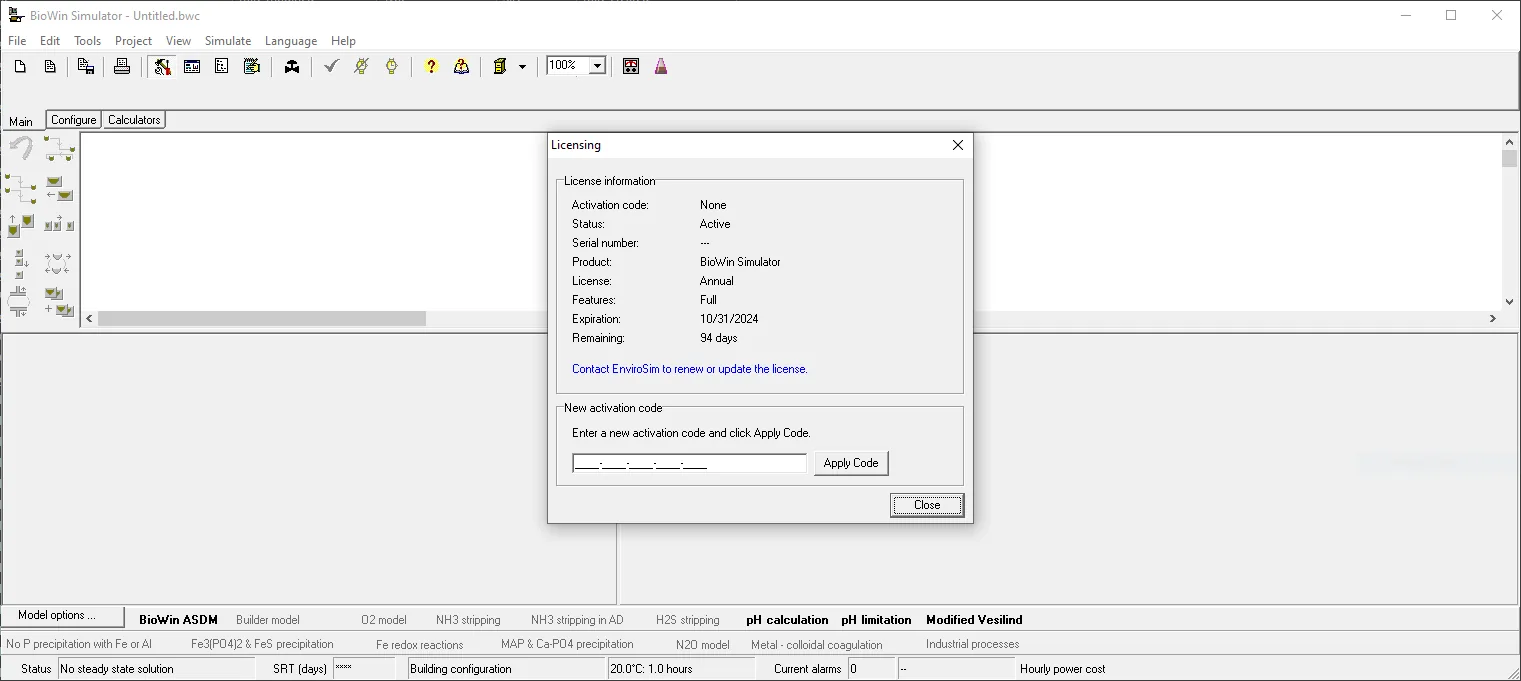This screenshot has width=1521, height=681.
Task: Click the help book with question mark icon
Action: 461,67
